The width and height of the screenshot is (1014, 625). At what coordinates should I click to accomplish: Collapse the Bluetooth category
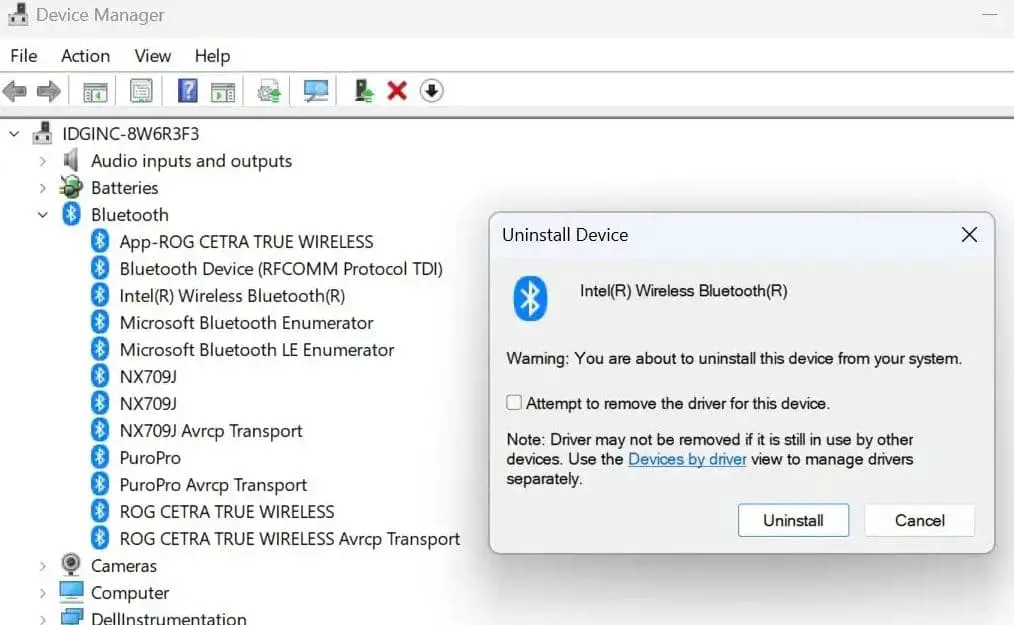(43, 214)
